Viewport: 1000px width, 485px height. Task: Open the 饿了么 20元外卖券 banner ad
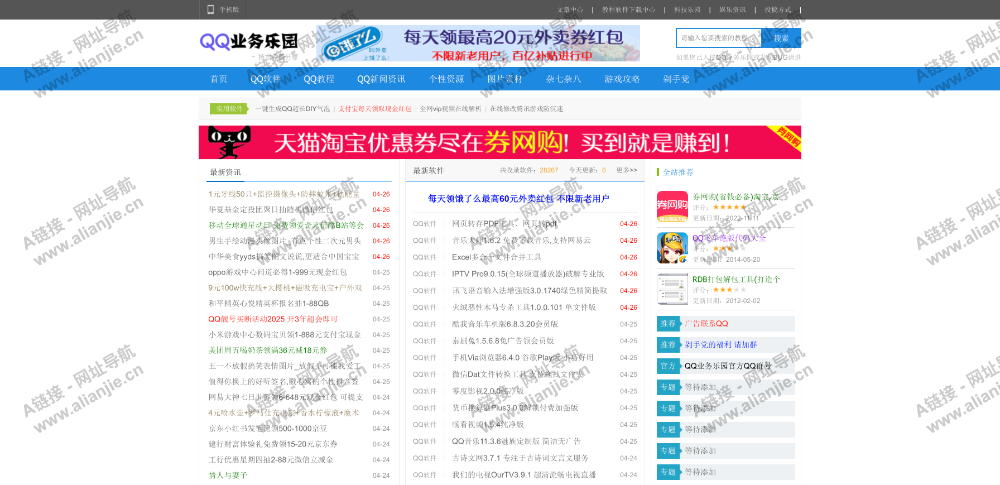tap(478, 43)
